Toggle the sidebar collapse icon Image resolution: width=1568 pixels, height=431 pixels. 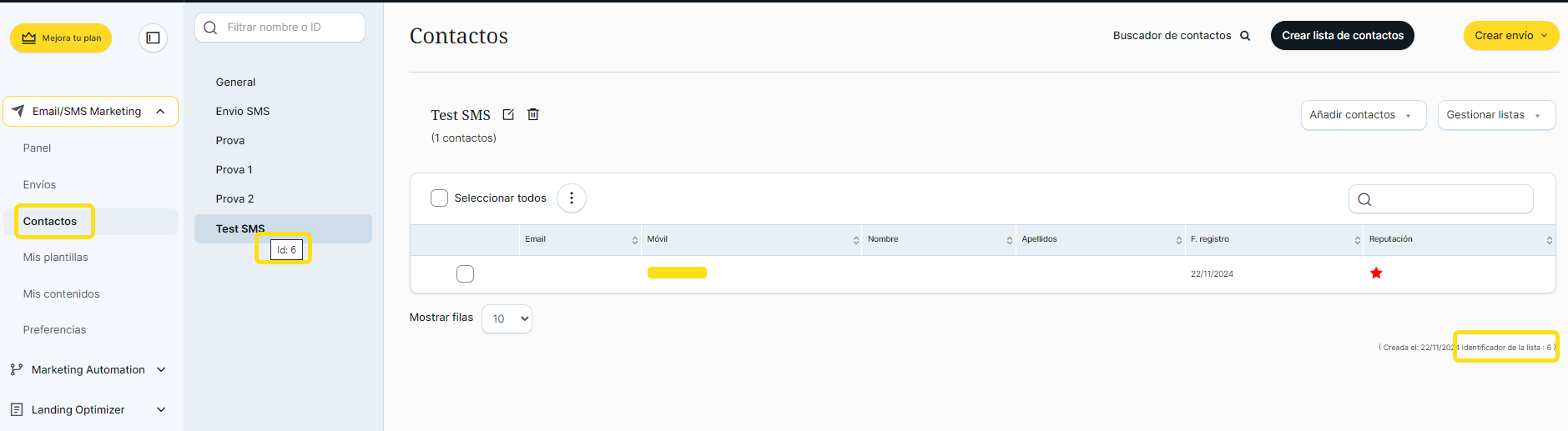pos(153,38)
